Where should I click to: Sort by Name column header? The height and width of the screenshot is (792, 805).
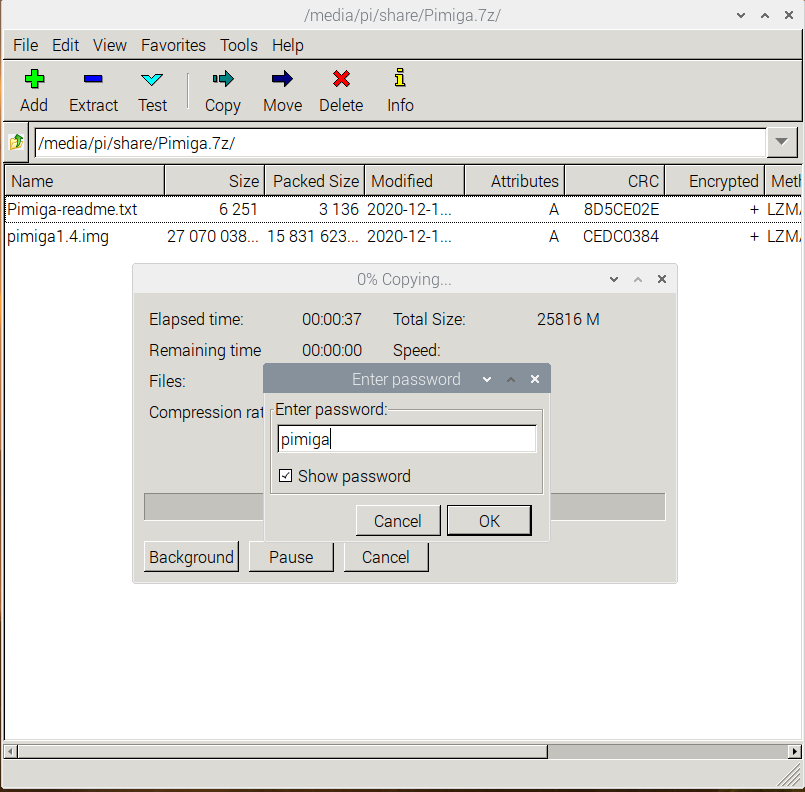85,181
